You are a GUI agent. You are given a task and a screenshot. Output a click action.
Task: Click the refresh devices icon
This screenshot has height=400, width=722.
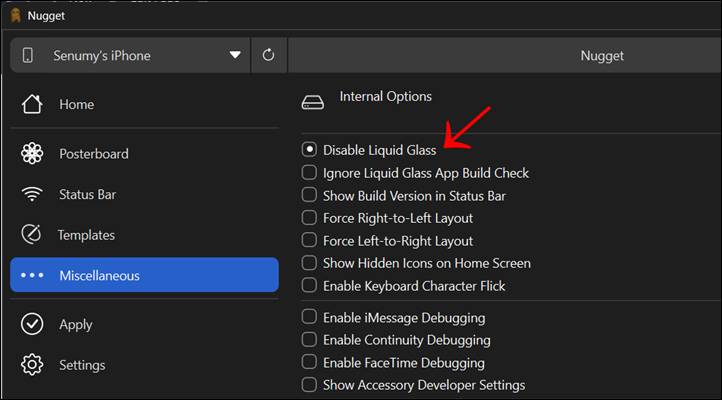pyautogui.click(x=268, y=56)
